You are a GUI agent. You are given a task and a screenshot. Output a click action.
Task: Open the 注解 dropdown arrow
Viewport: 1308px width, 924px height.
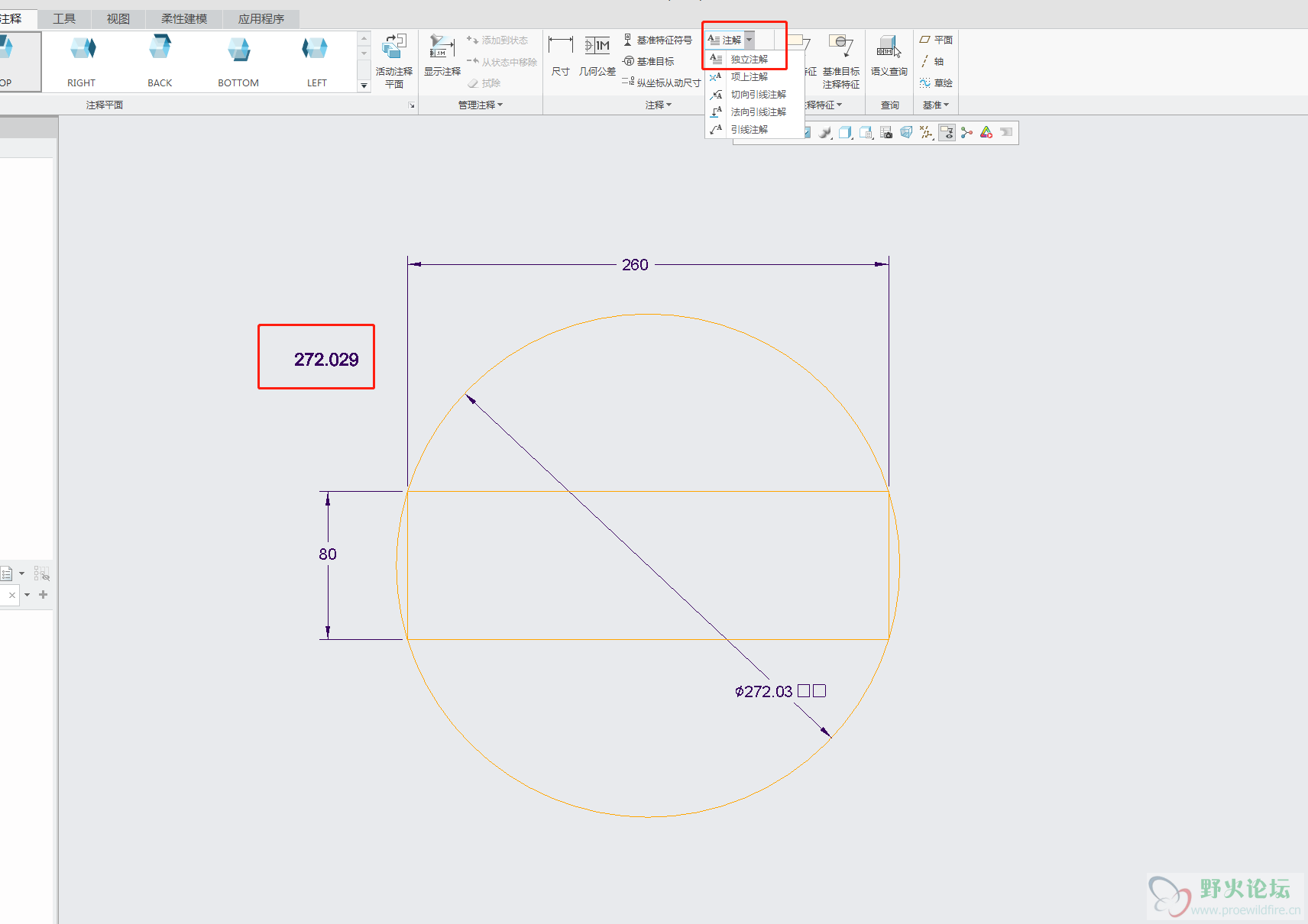click(750, 40)
